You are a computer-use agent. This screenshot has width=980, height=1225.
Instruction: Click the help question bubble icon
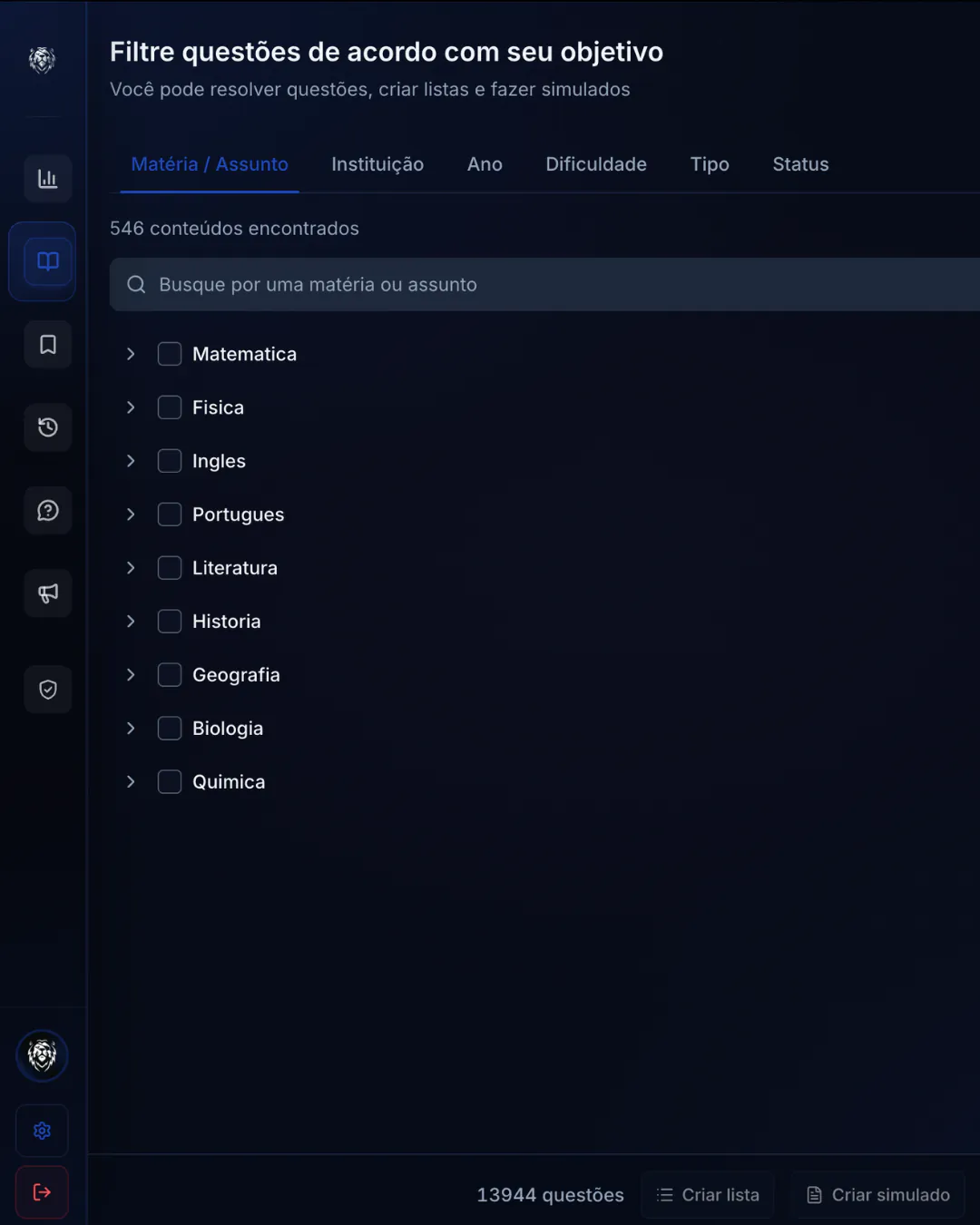(48, 511)
